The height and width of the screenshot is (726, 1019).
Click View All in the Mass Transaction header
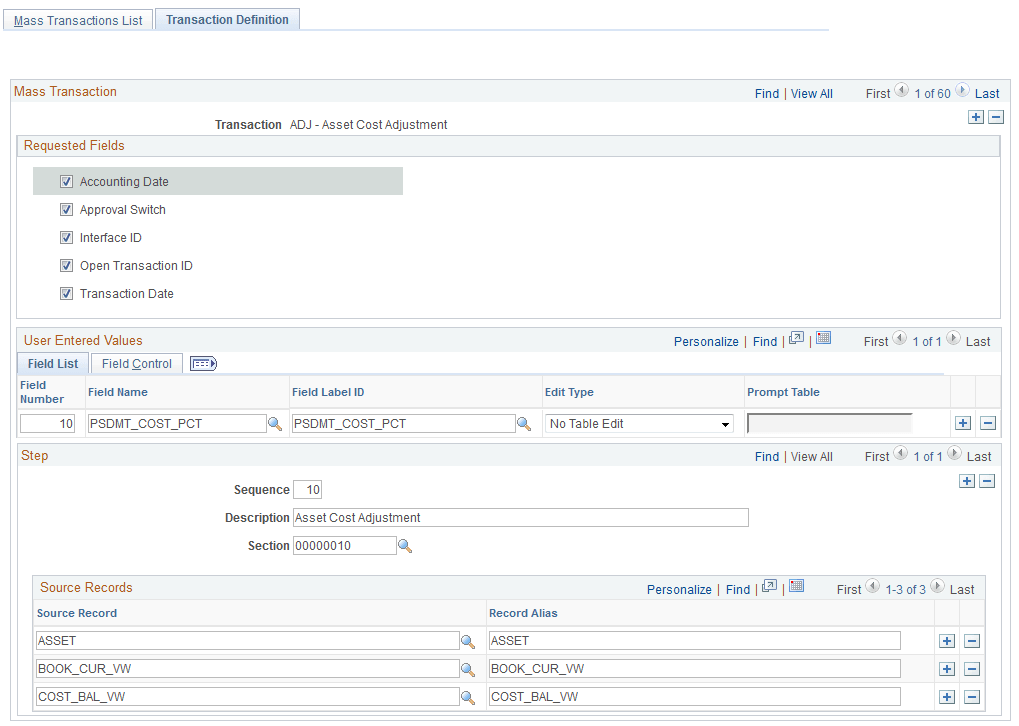[x=811, y=92]
